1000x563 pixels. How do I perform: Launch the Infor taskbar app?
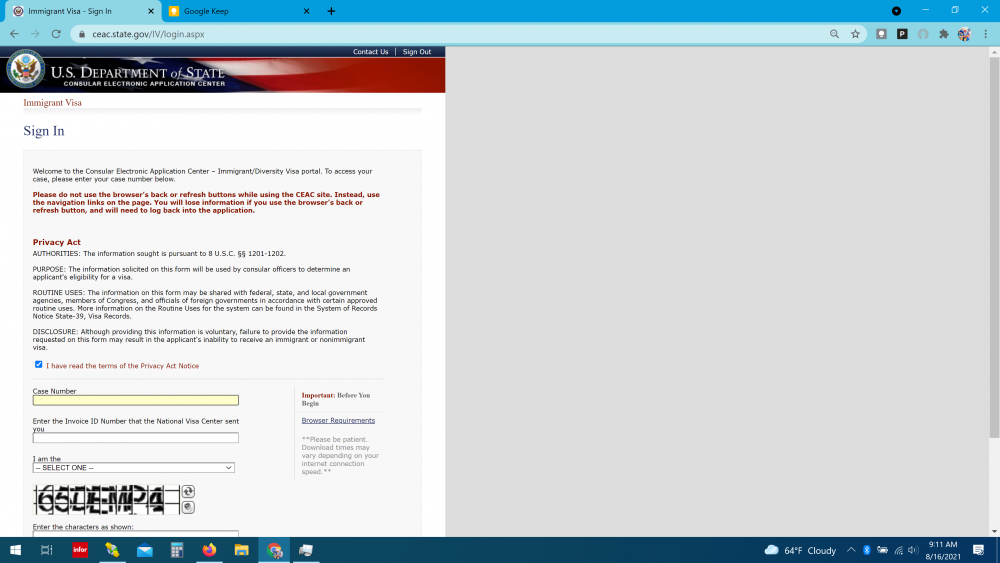tap(80, 550)
